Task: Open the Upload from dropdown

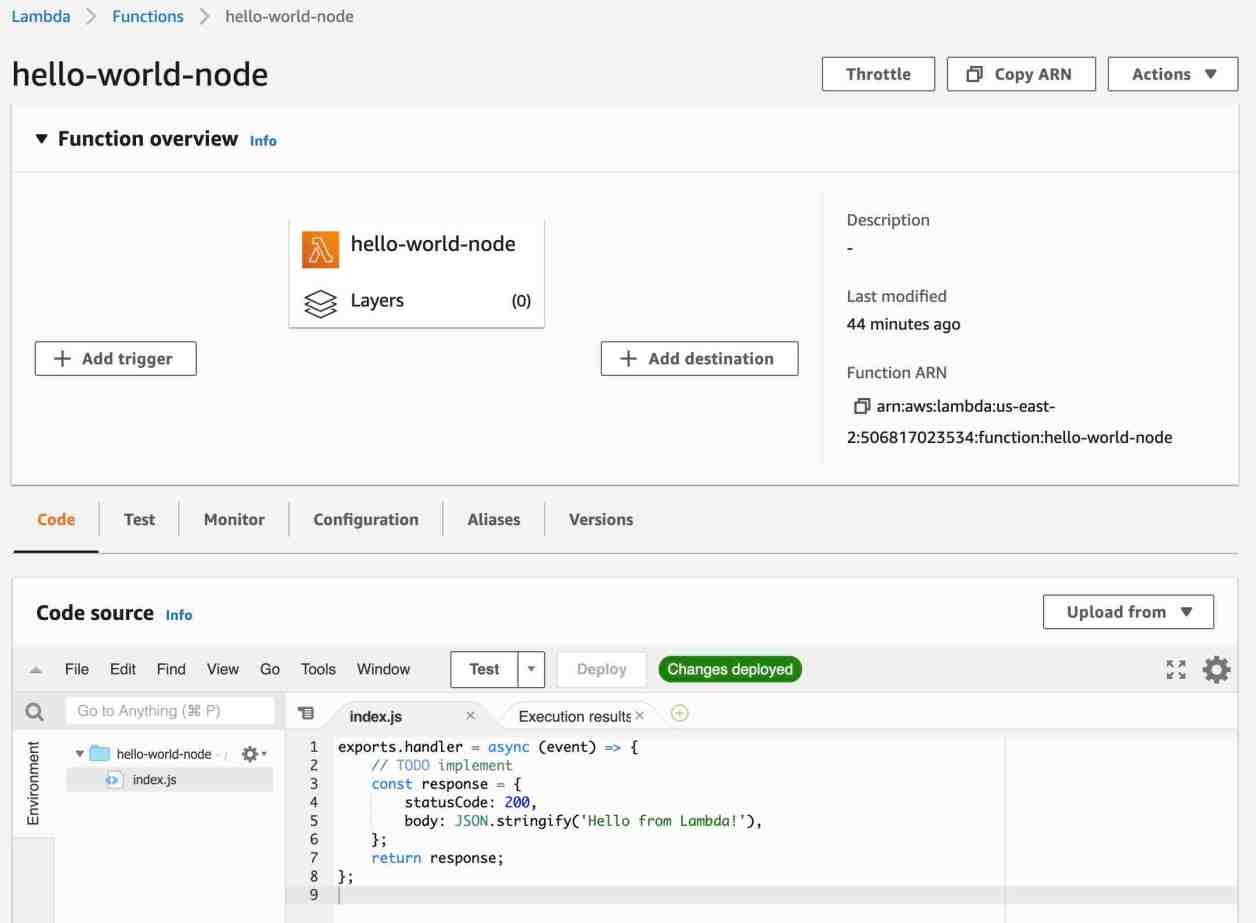Action: point(1128,612)
